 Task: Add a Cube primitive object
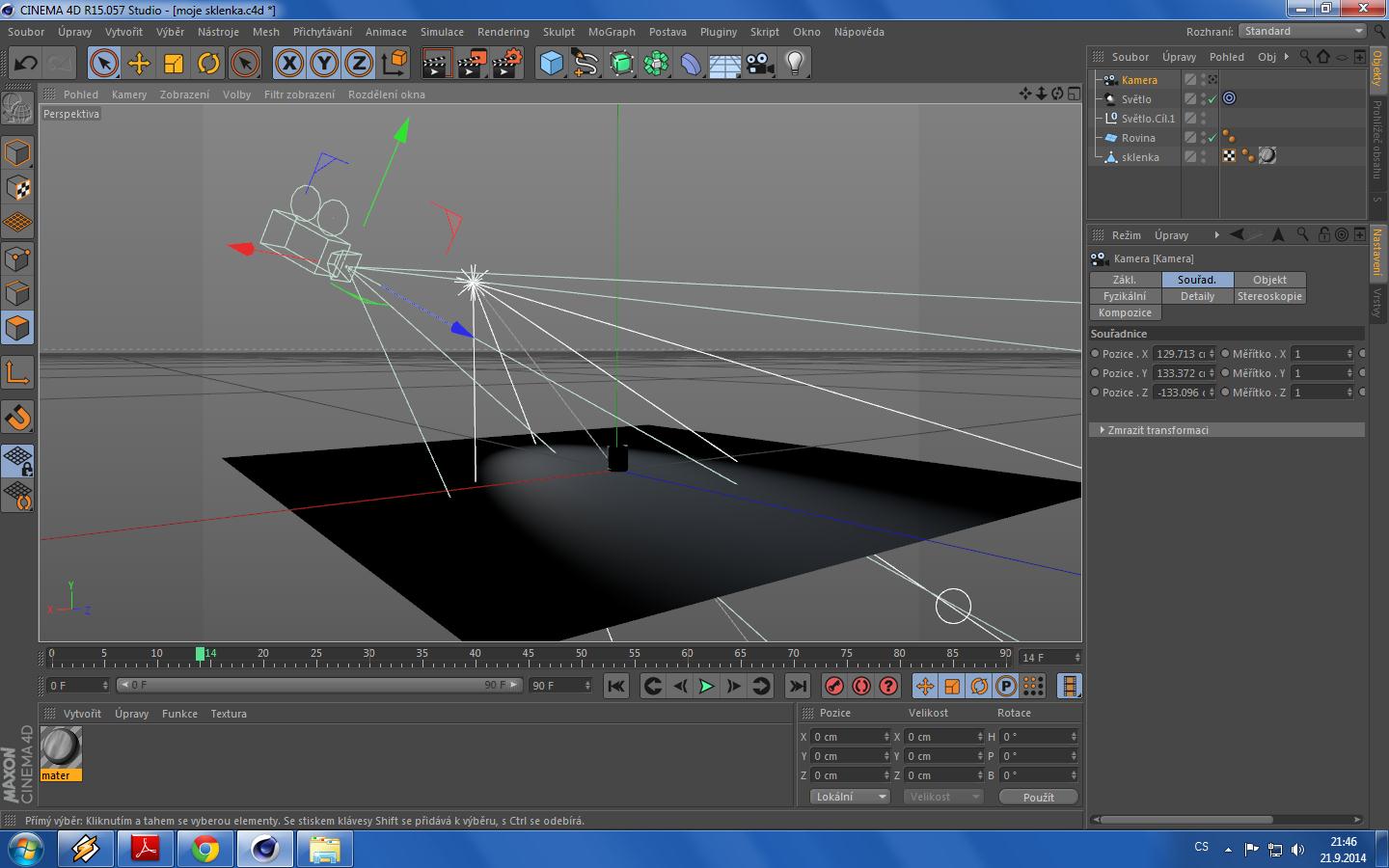551,64
